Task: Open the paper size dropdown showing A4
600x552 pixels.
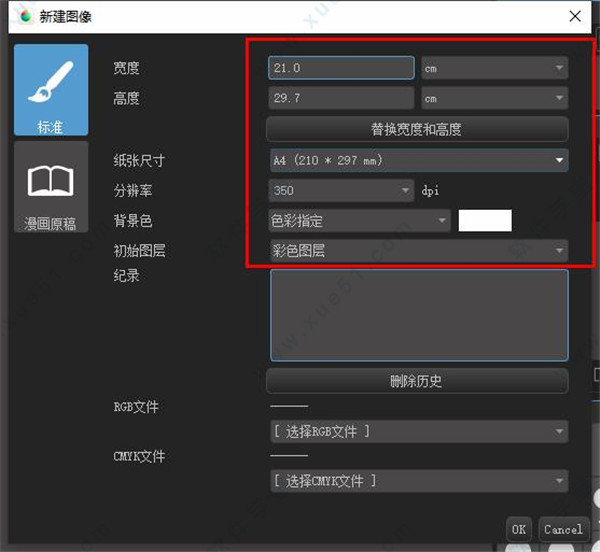Action: (x=419, y=160)
